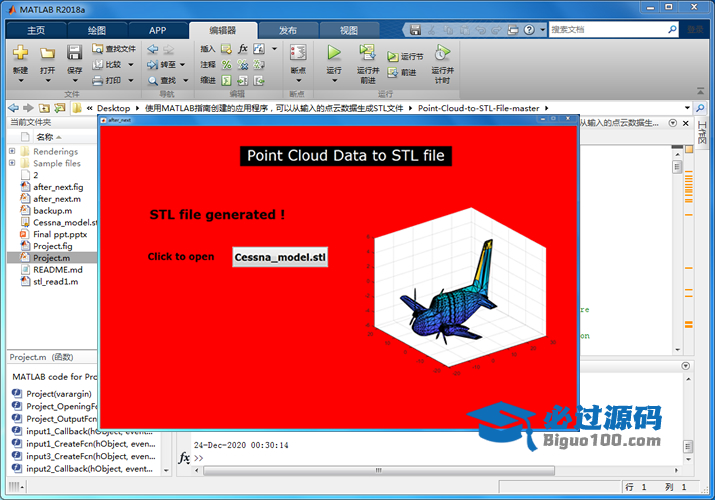This screenshot has width=715, height=500.
Task: Switch to the APP tab
Action: [x=157, y=31]
